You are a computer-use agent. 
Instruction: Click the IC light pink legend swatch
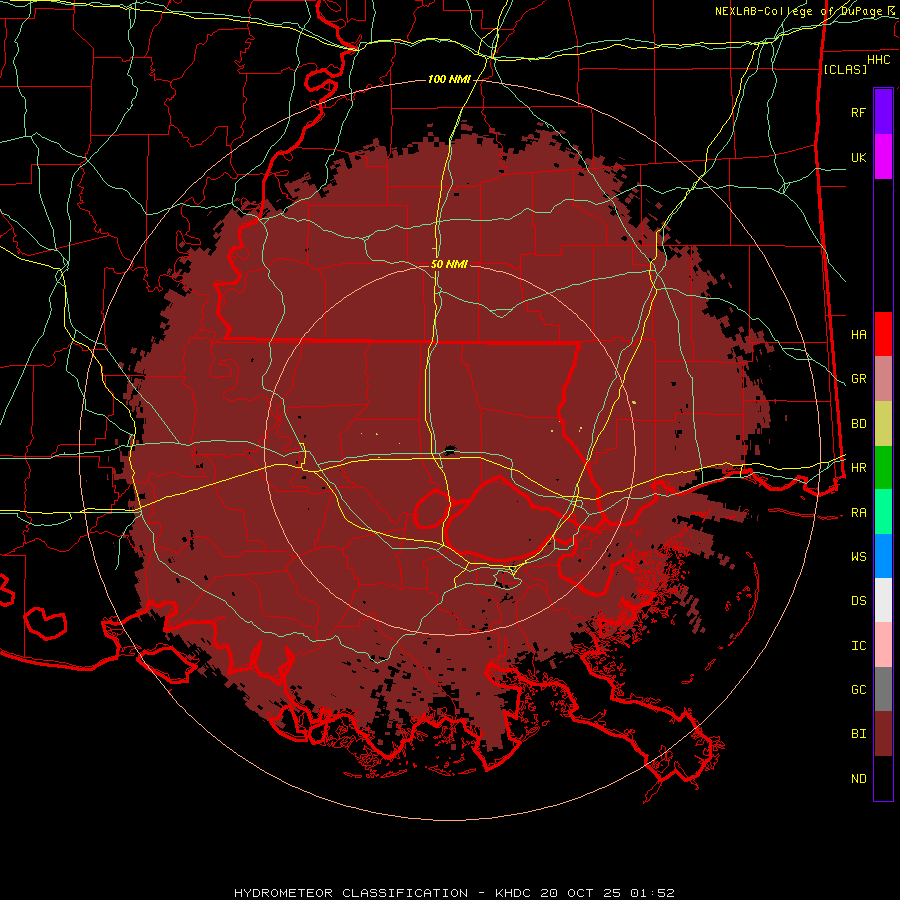(x=883, y=645)
